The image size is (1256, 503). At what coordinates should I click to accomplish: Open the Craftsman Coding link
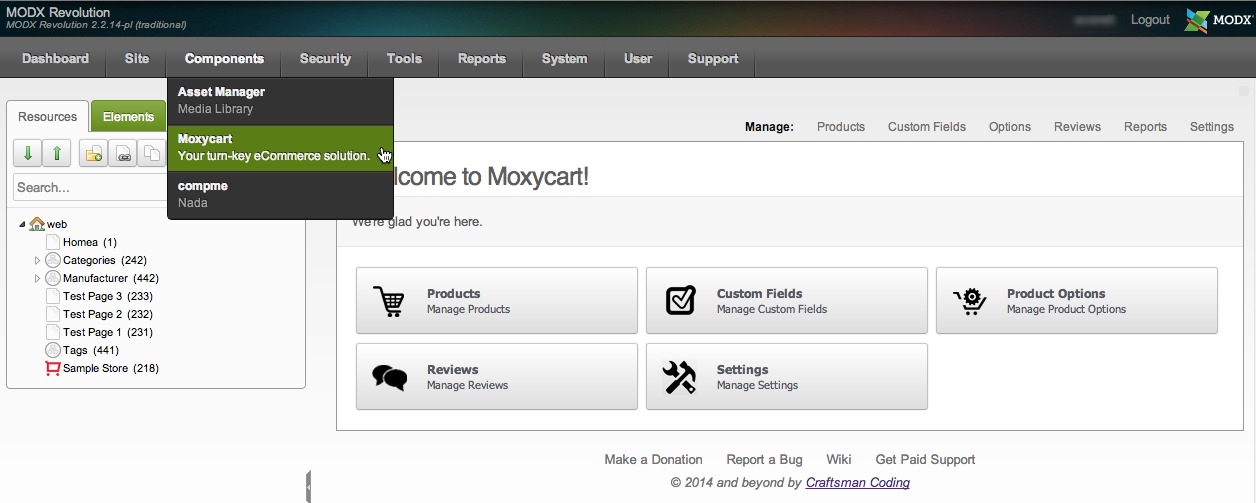click(x=858, y=483)
